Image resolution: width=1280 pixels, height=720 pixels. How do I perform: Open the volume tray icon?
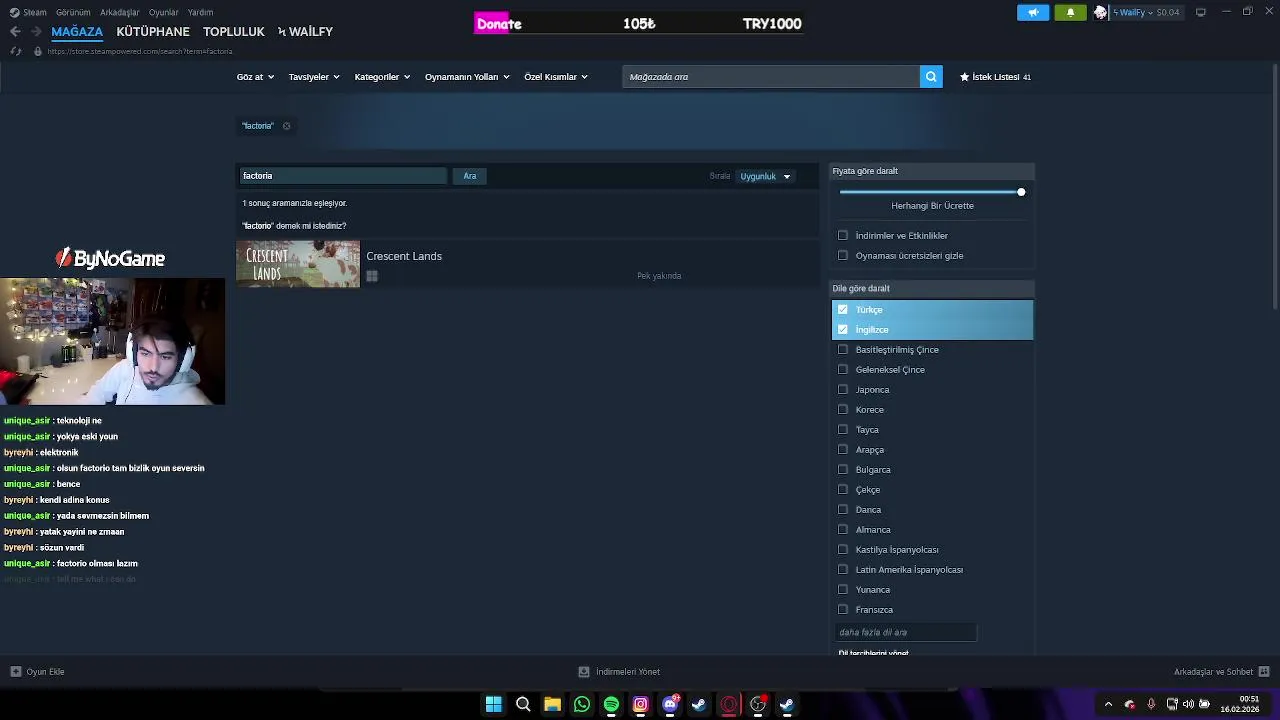(1188, 705)
